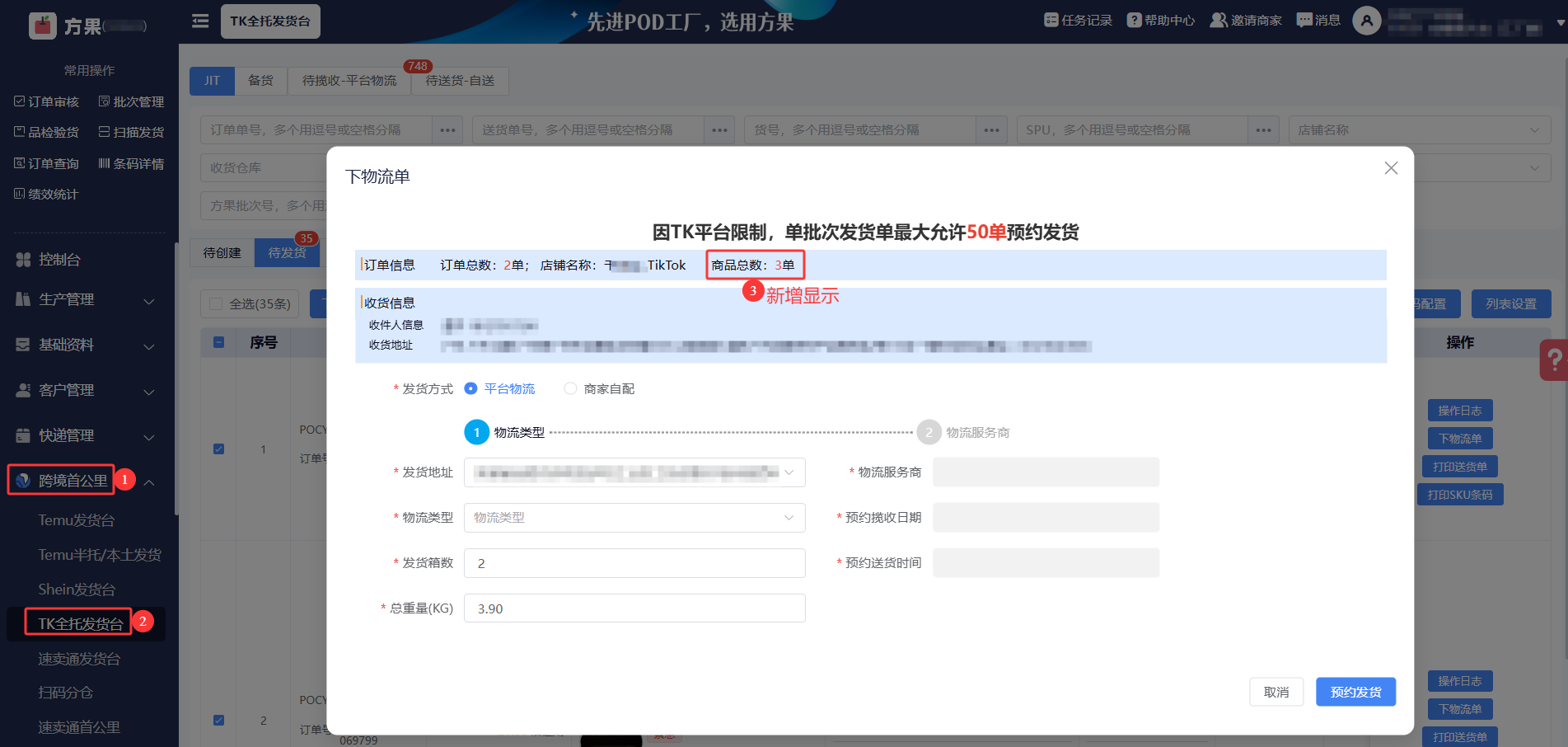Viewport: 1568px width, 747px height.
Task: Open the task records icon in header
Action: pos(1051,20)
